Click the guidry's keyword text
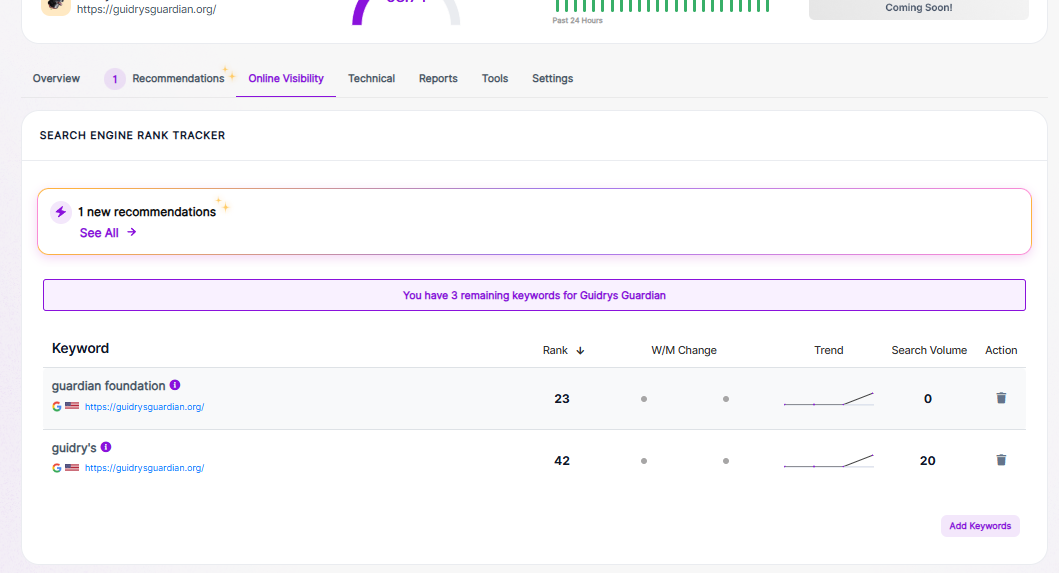1059x573 pixels. tap(74, 448)
